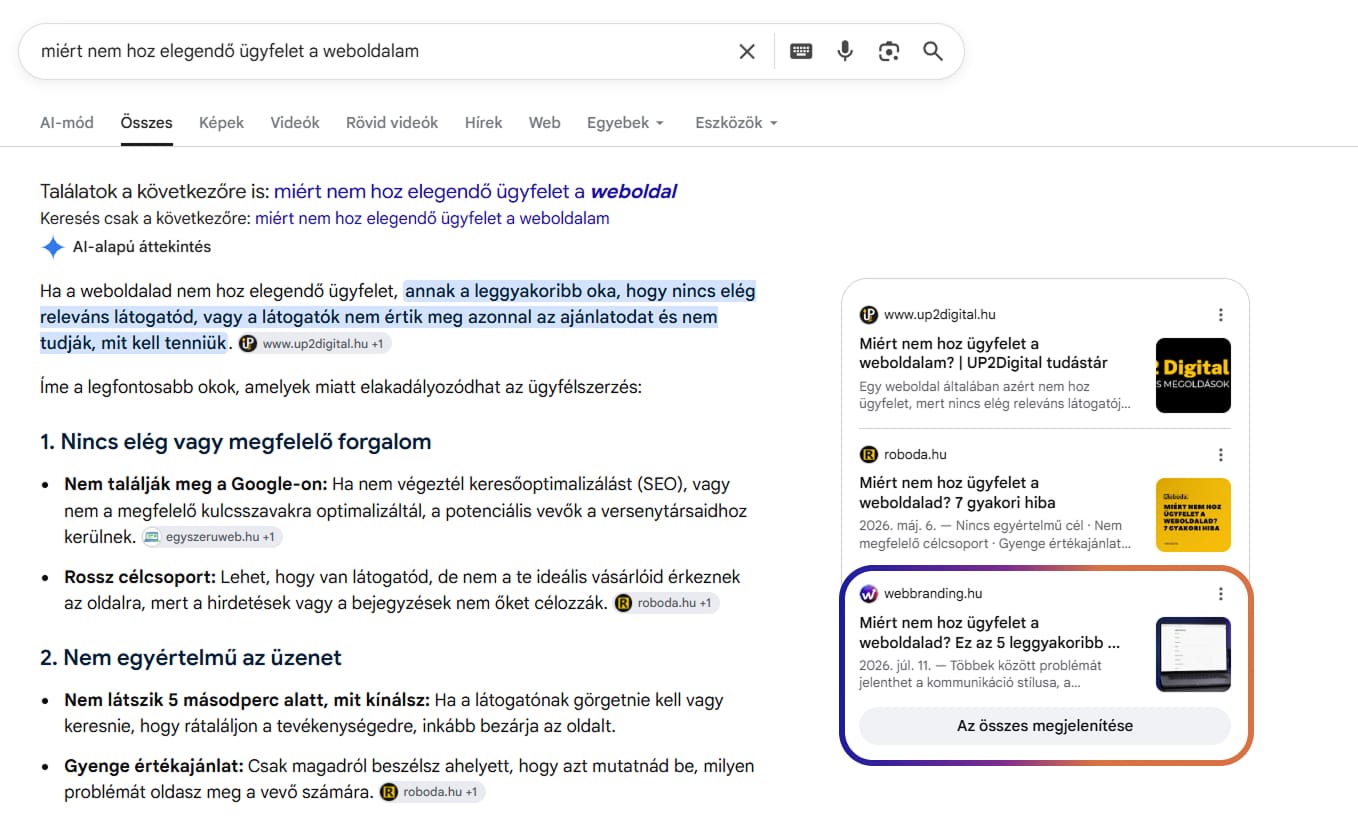Click the webbranding.hu result thumbnail
Image resolution: width=1358 pixels, height=820 pixels.
pos(1193,654)
